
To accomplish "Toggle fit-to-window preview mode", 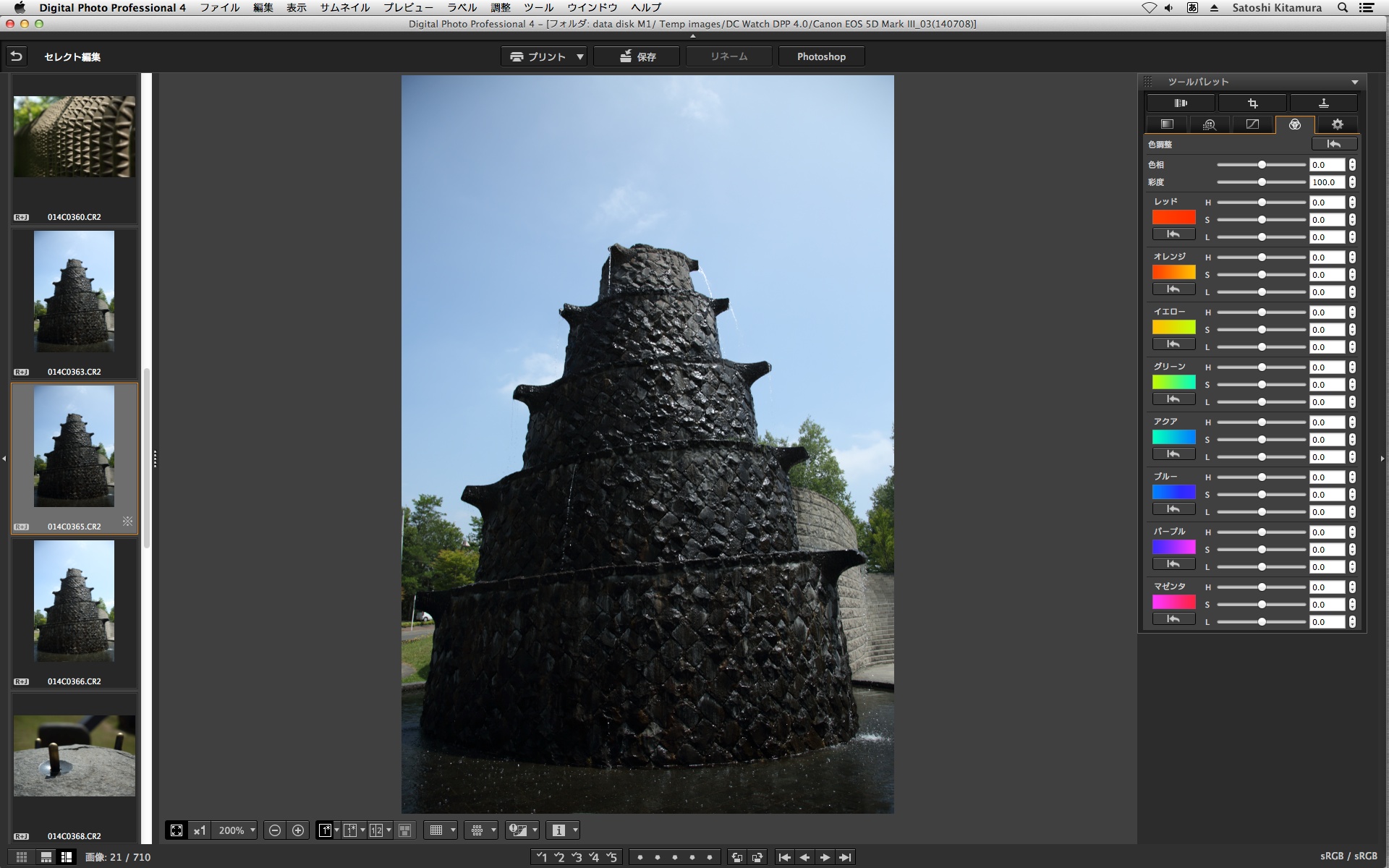I will (177, 830).
